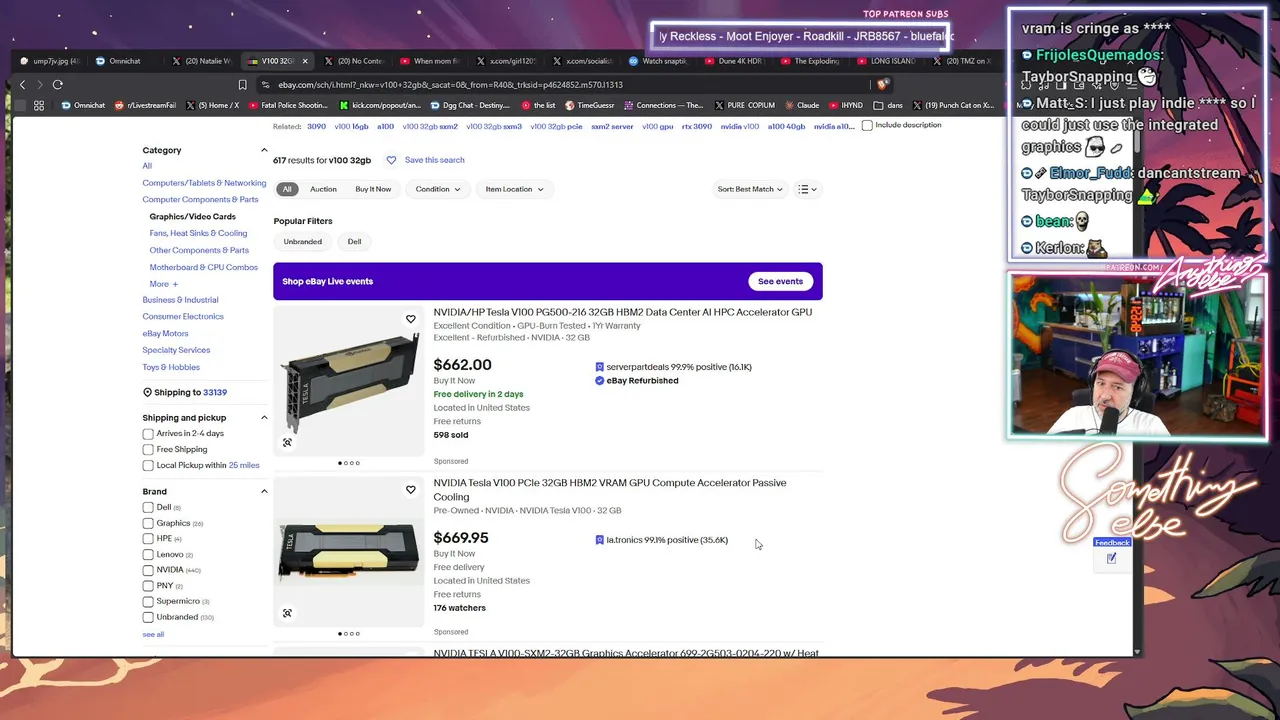Screen dimensions: 1280x720
Task: Open the apps grid icon in bookmarks bar
Action: click(39, 105)
